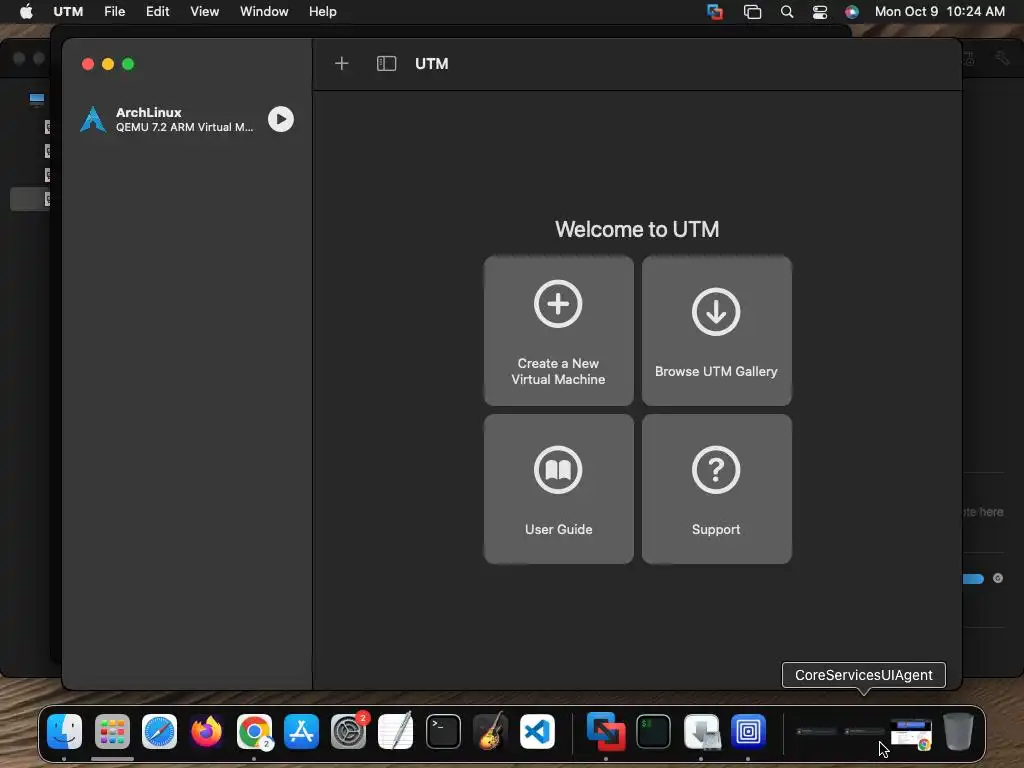Start the ArchLinux virtual machine
The image size is (1024, 768).
tap(281, 119)
